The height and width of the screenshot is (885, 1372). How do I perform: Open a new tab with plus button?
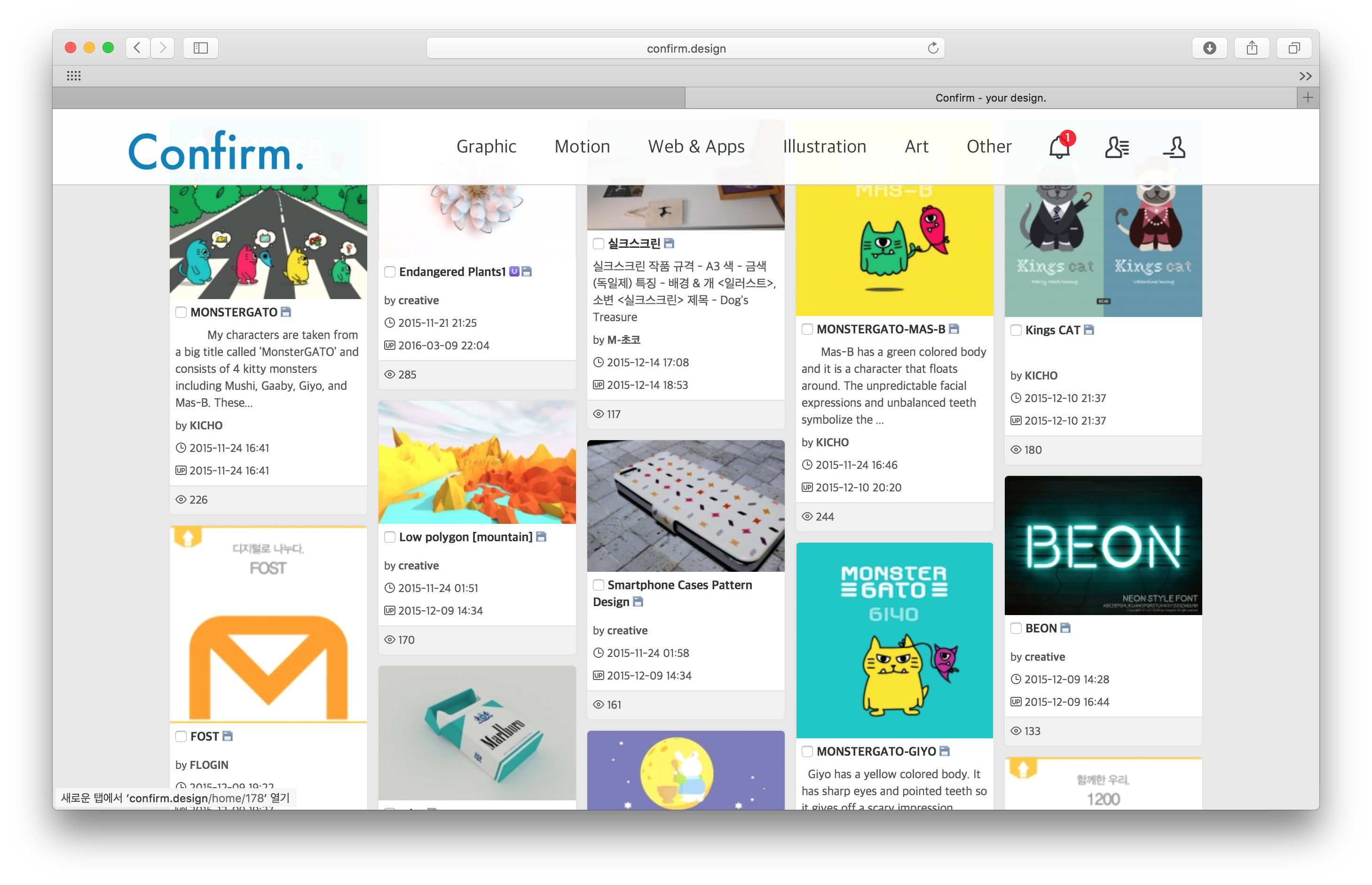pos(1308,98)
